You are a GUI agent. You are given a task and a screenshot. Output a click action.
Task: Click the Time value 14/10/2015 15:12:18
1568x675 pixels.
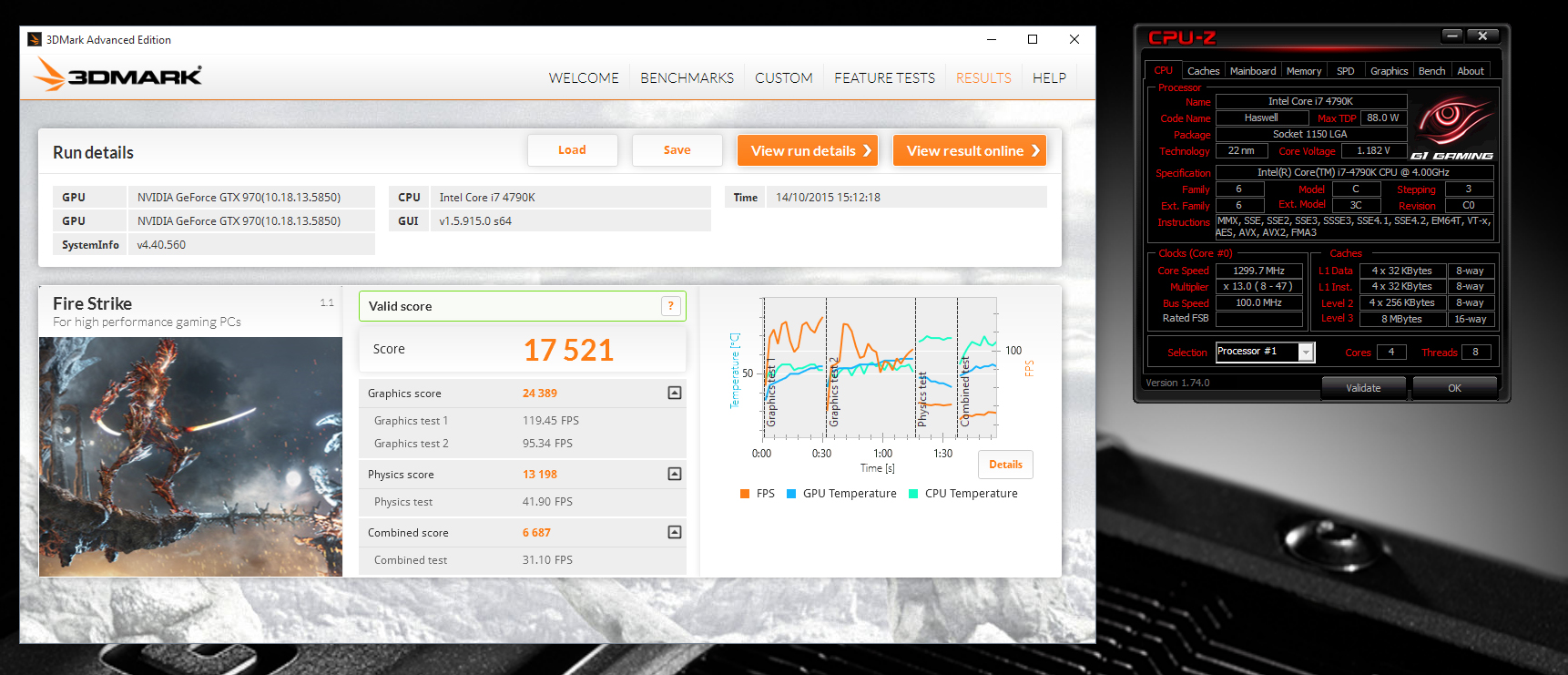pos(906,197)
